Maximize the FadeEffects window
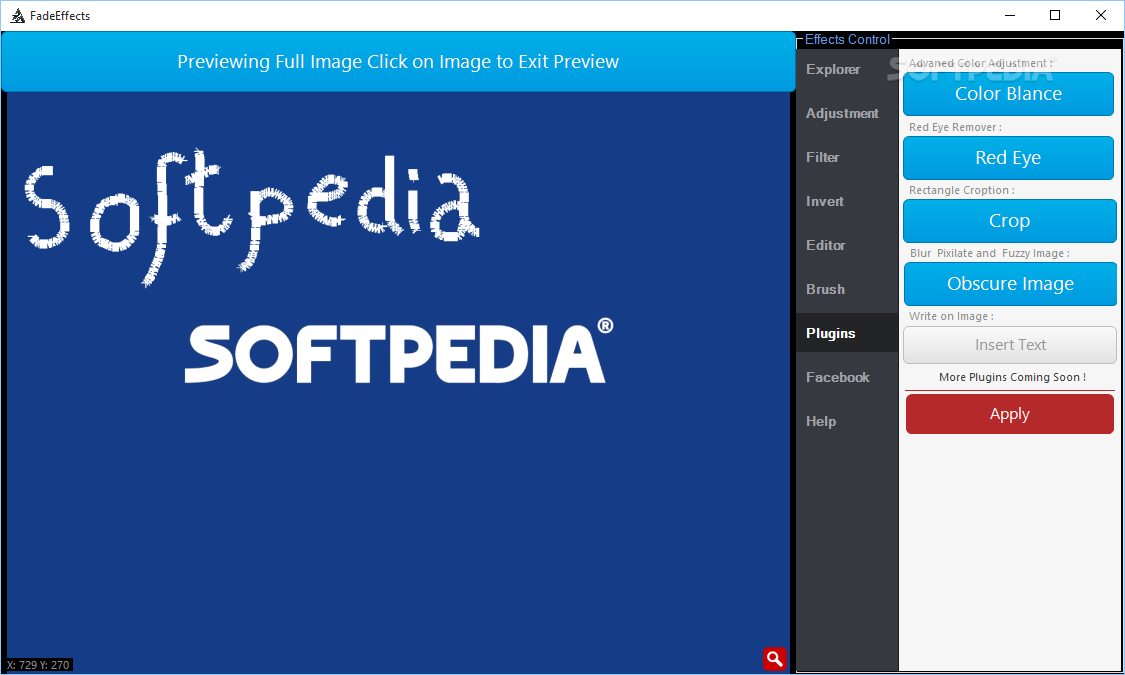This screenshot has width=1125, height=675. point(1055,15)
